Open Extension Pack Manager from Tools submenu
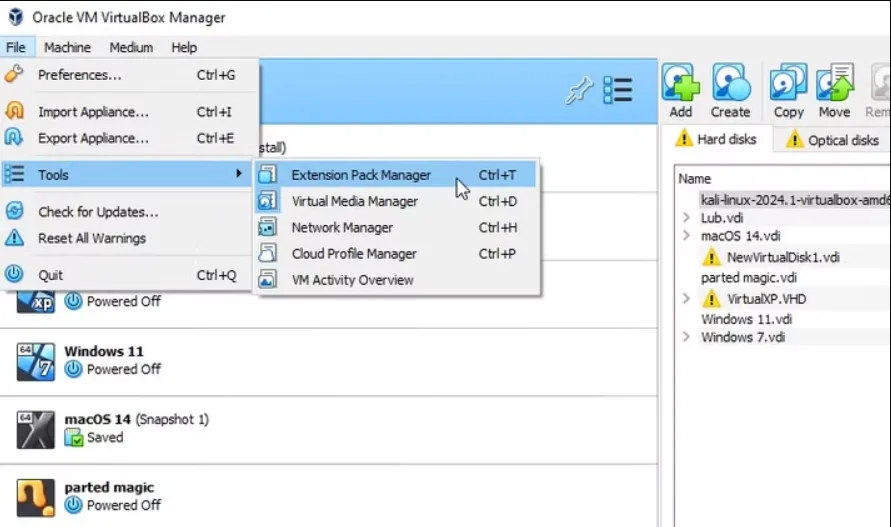Screen dimensions: 891x527 tap(361, 175)
